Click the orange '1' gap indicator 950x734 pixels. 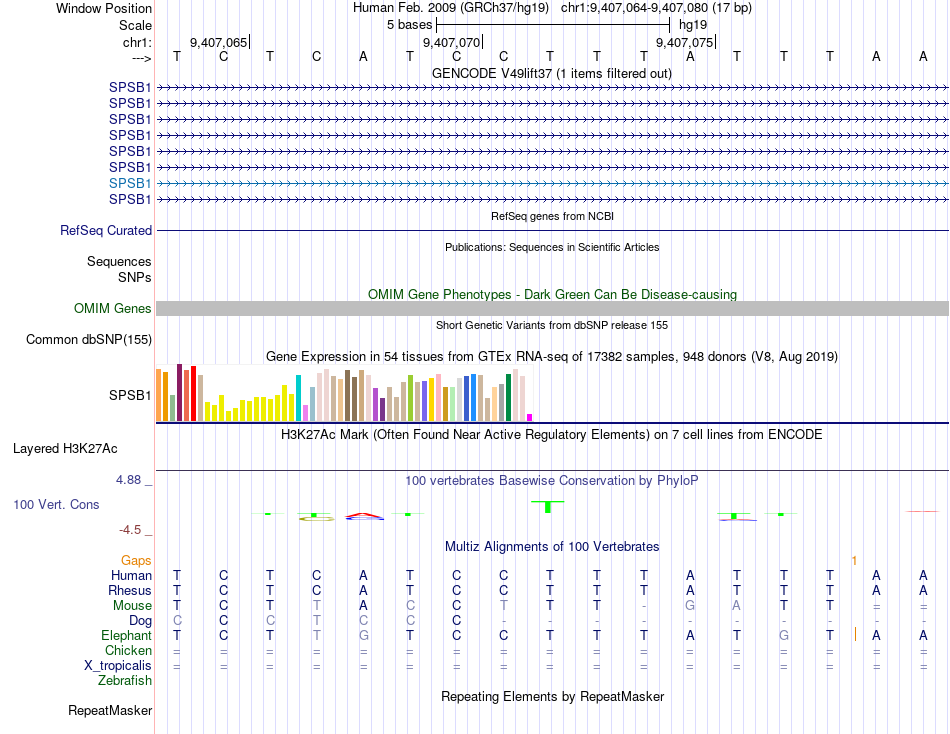(x=854, y=561)
